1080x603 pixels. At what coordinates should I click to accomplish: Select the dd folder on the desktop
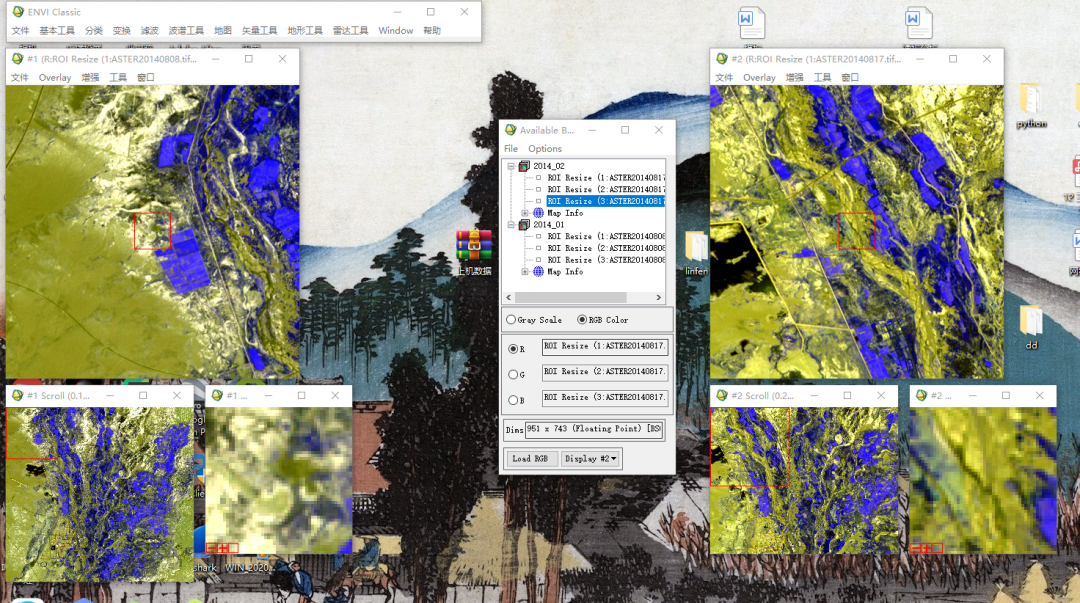[1031, 322]
